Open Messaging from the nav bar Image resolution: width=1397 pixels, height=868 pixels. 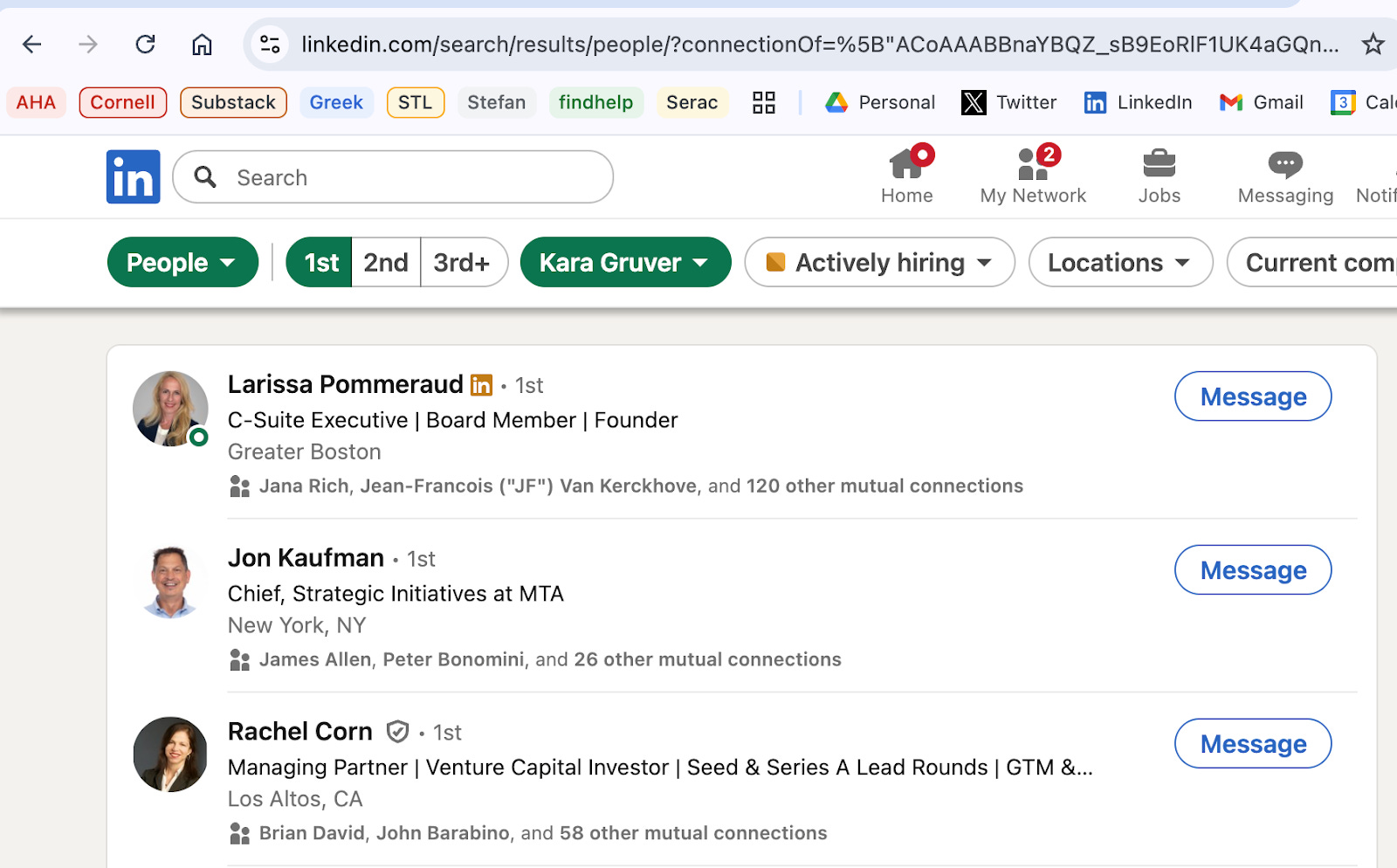[x=1285, y=175]
